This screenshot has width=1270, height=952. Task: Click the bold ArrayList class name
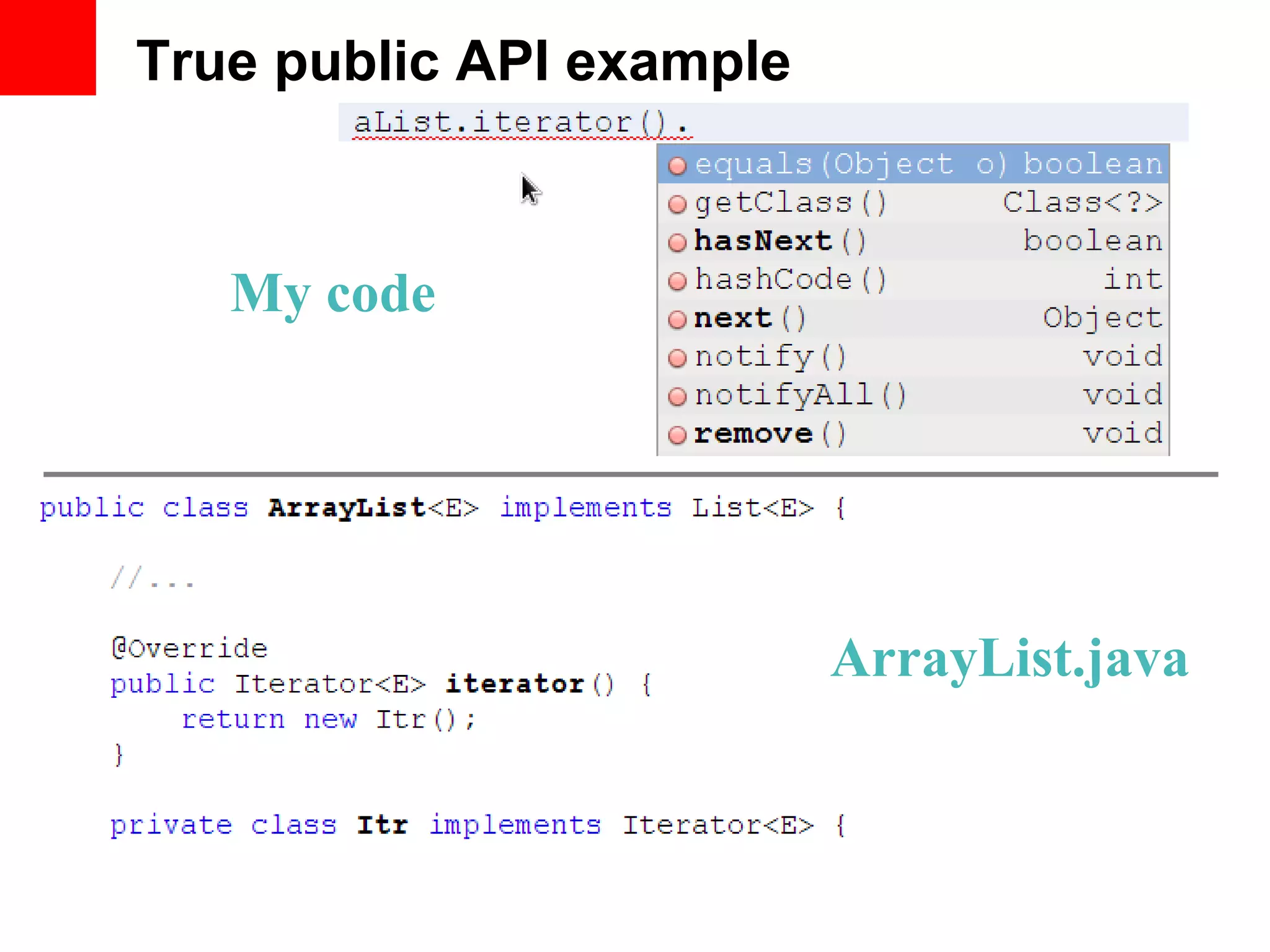click(346, 508)
